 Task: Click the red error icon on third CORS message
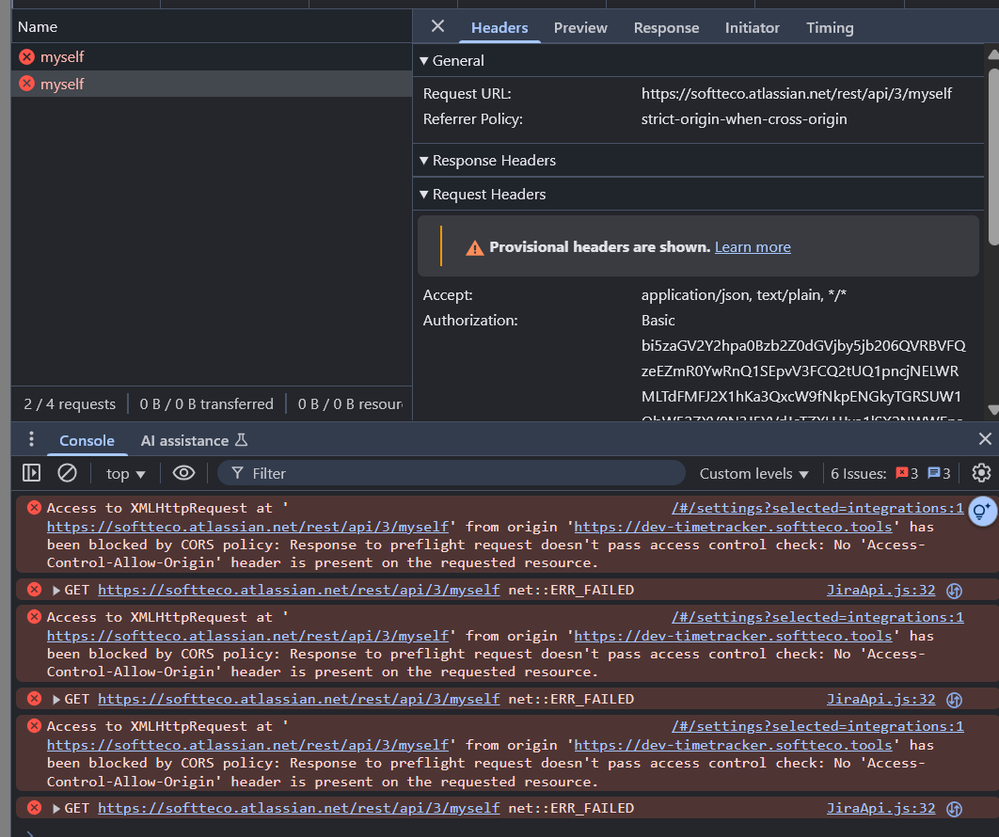click(x=34, y=726)
